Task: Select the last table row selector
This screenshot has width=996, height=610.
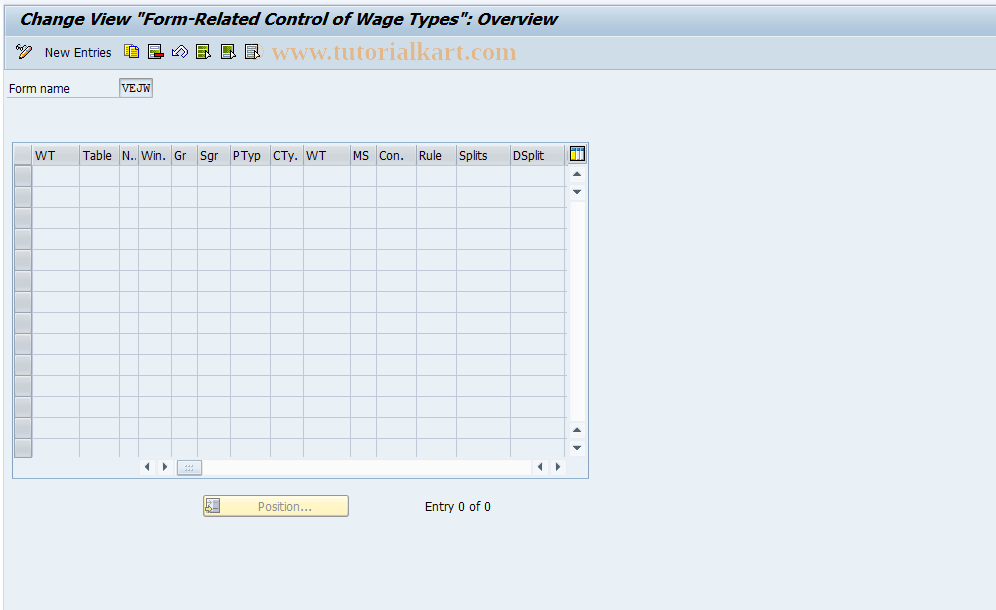Action: pos(23,448)
